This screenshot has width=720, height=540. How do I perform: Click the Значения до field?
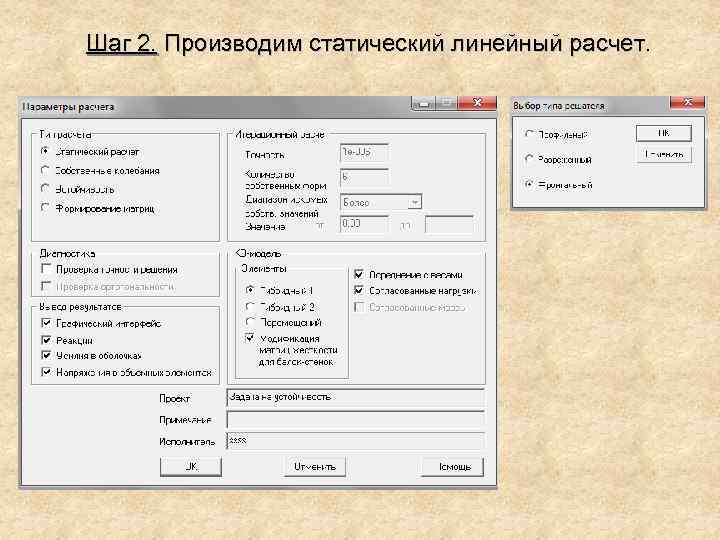tap(449, 225)
